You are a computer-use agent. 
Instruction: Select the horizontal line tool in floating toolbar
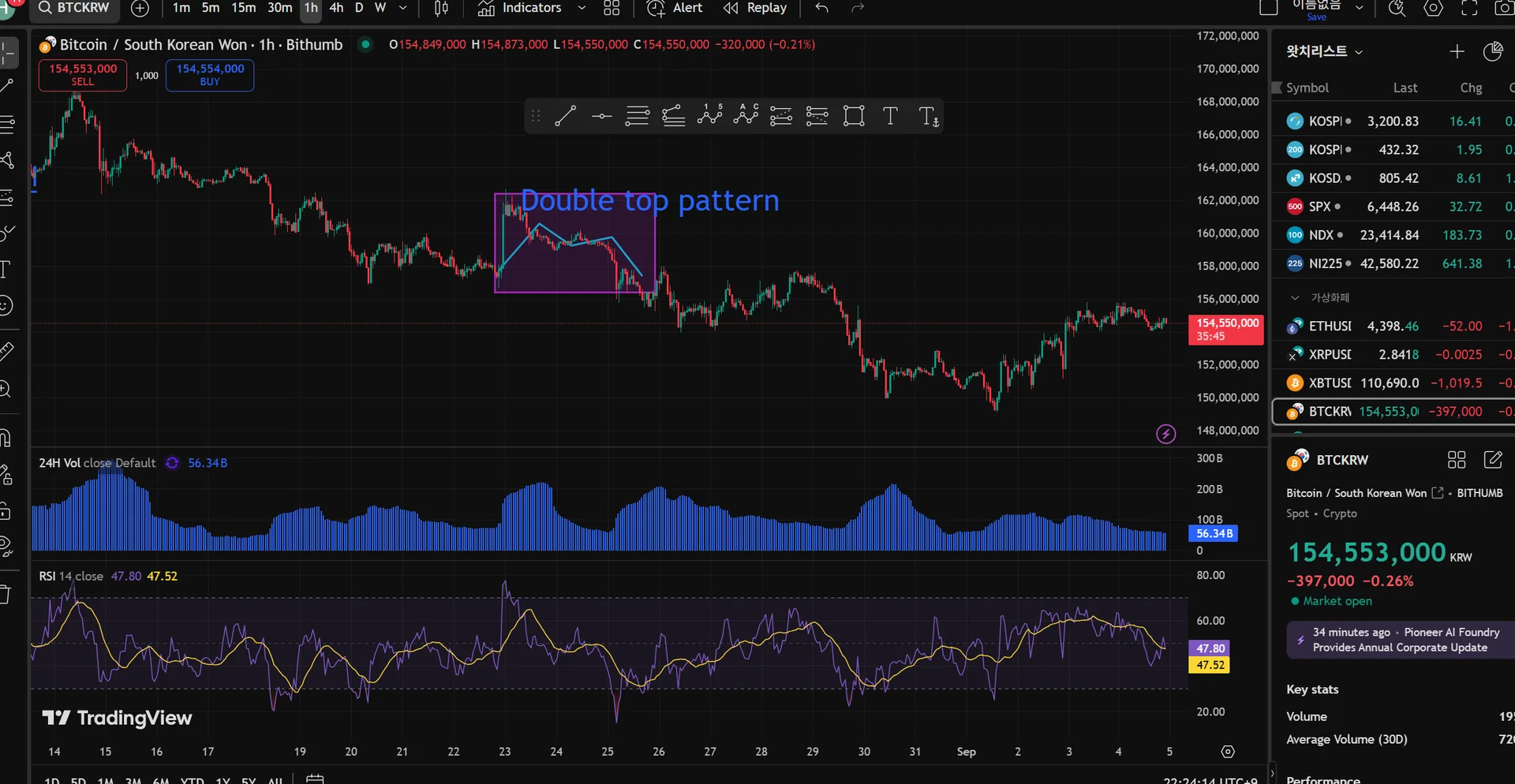[x=601, y=117]
